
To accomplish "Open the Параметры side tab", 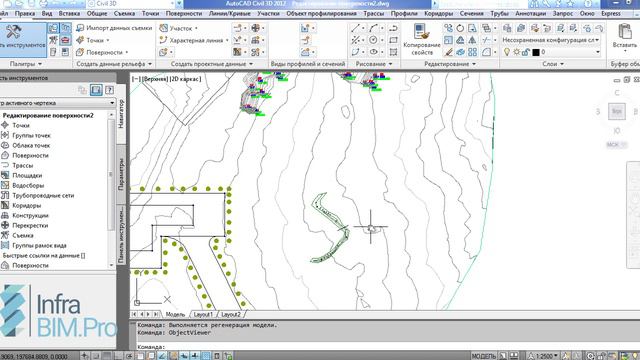I will (121, 174).
